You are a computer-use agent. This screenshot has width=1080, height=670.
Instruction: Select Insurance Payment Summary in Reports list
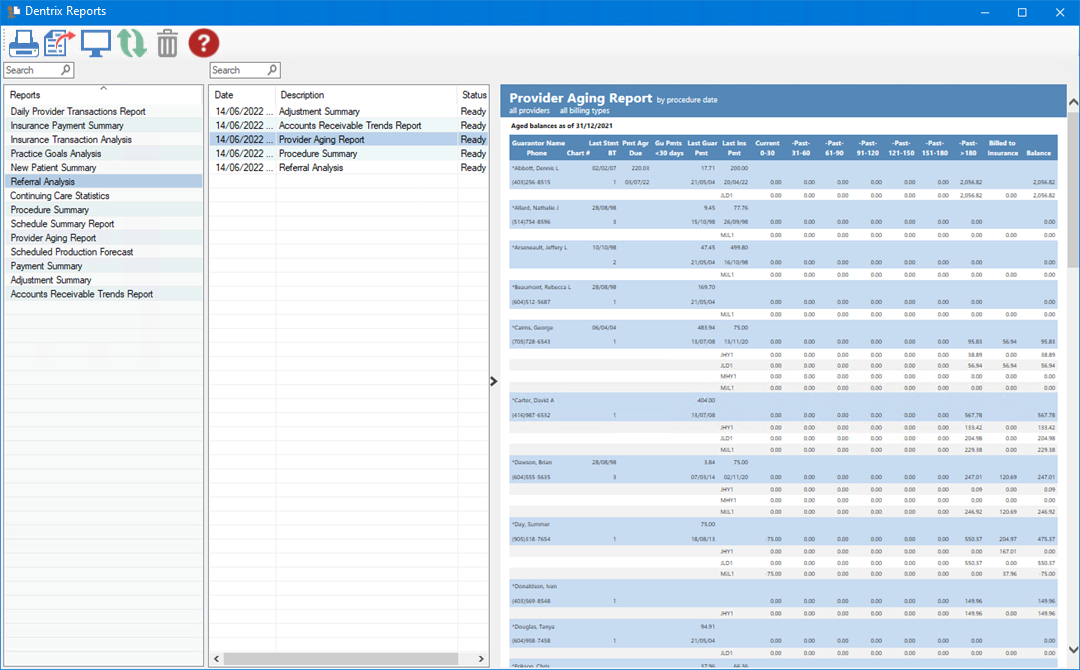coord(67,126)
